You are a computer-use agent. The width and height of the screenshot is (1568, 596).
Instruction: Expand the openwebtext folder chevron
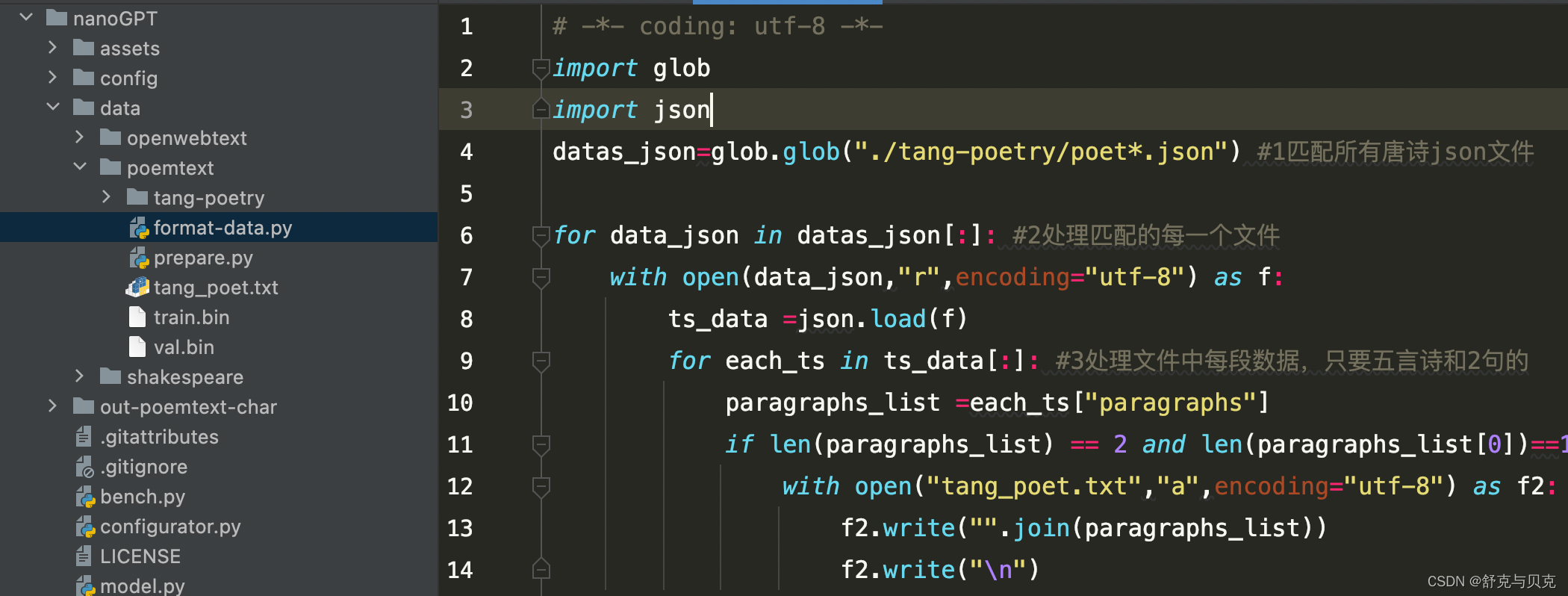click(79, 137)
